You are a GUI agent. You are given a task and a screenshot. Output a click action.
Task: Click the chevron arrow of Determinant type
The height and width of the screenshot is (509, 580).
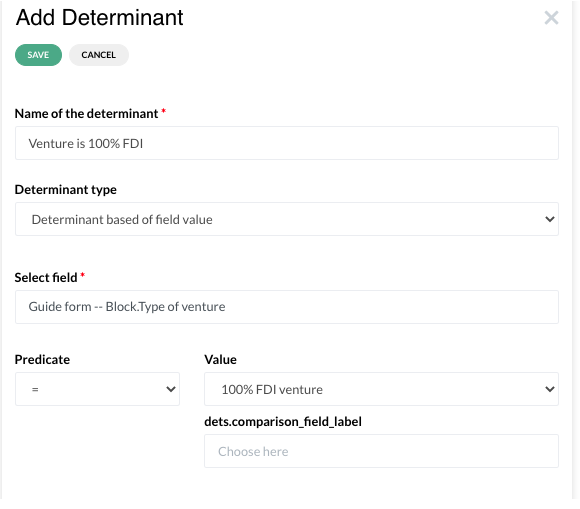550,219
